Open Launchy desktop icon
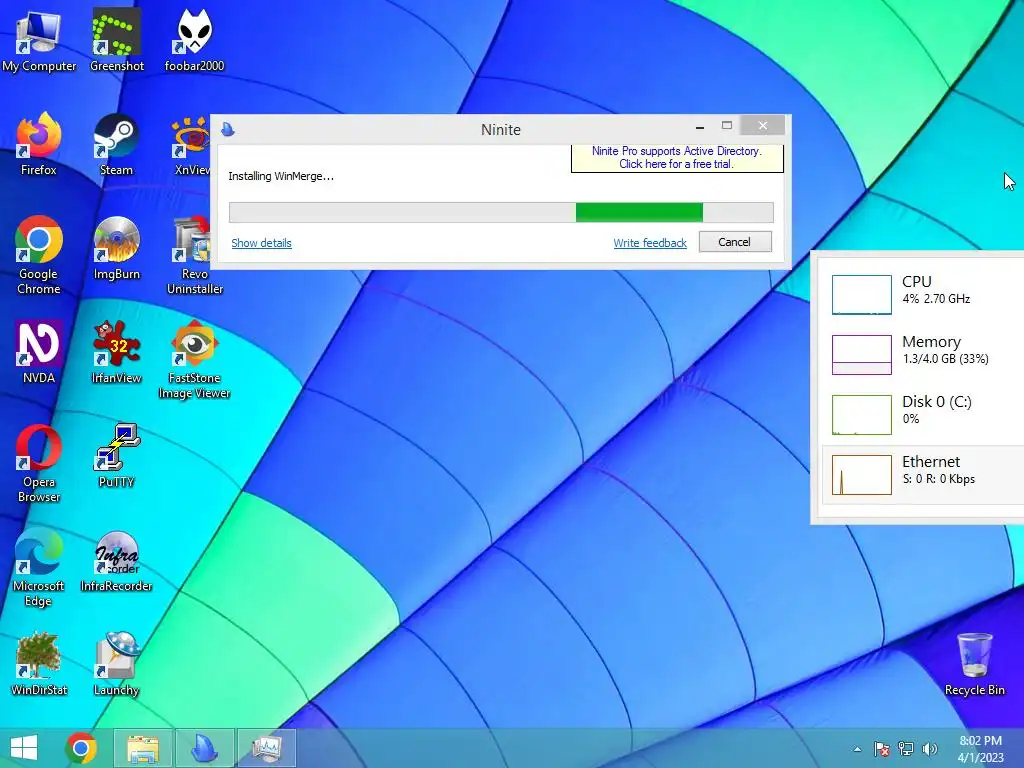Screen dimensions: 1024x768 (116, 664)
